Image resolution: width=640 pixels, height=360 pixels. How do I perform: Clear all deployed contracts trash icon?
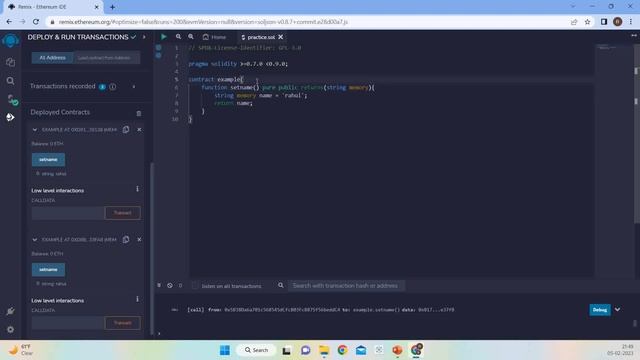(139, 113)
